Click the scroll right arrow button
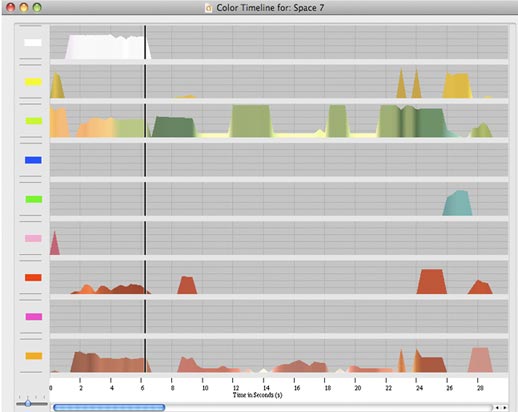The height and width of the screenshot is (412, 518). pos(505,407)
